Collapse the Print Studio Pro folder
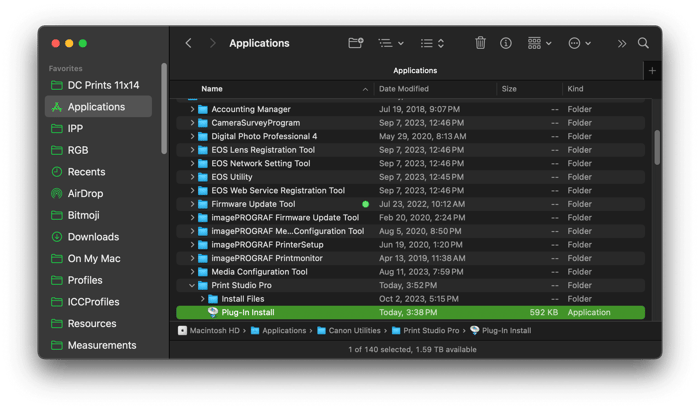Image resolution: width=700 pixels, height=409 pixels. click(x=192, y=285)
